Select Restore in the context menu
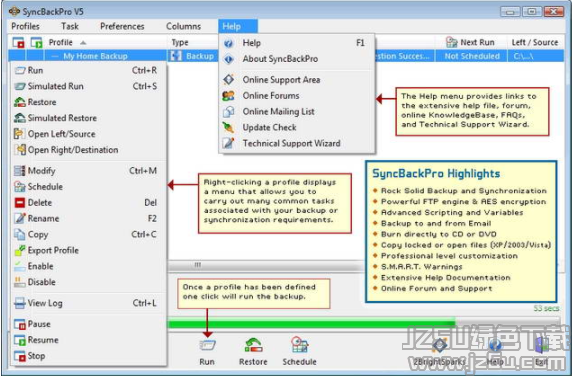Image resolution: width=572 pixels, height=376 pixels. tap(89, 102)
